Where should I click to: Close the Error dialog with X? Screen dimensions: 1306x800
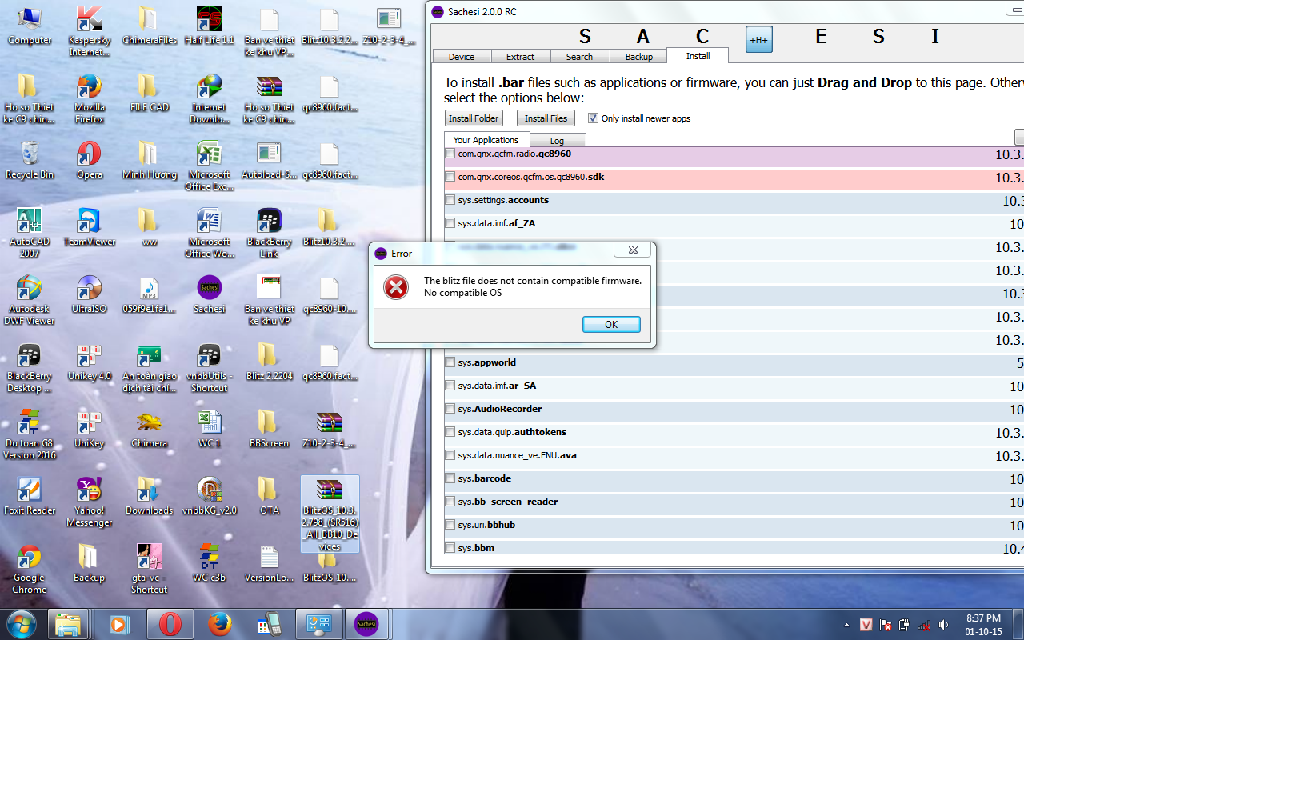coord(633,250)
